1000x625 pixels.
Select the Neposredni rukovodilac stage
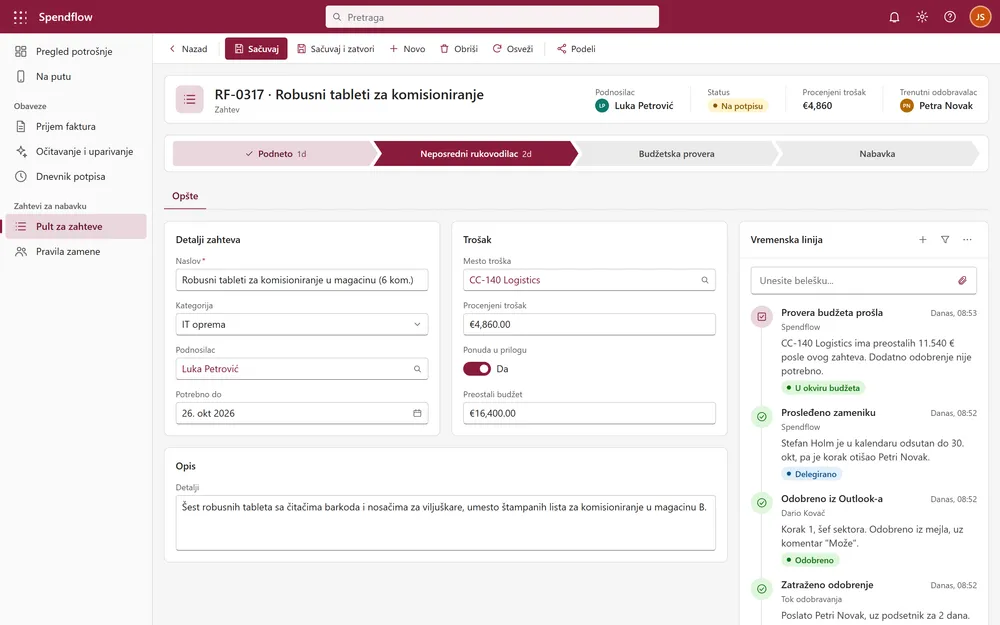[x=475, y=154]
